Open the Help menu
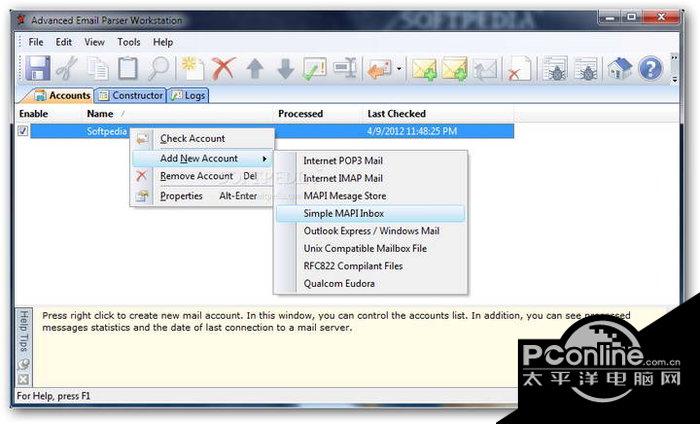The image size is (700, 424). (x=162, y=42)
